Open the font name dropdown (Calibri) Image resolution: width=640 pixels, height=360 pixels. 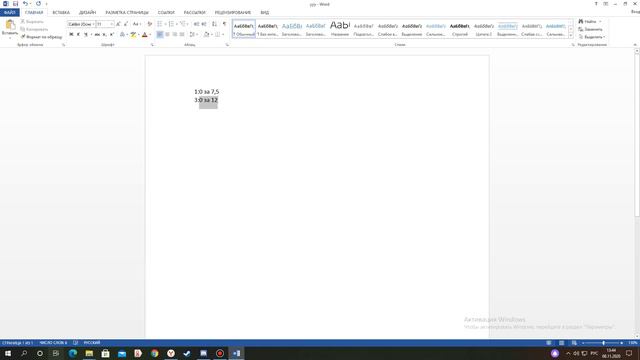pyautogui.click(x=93, y=24)
